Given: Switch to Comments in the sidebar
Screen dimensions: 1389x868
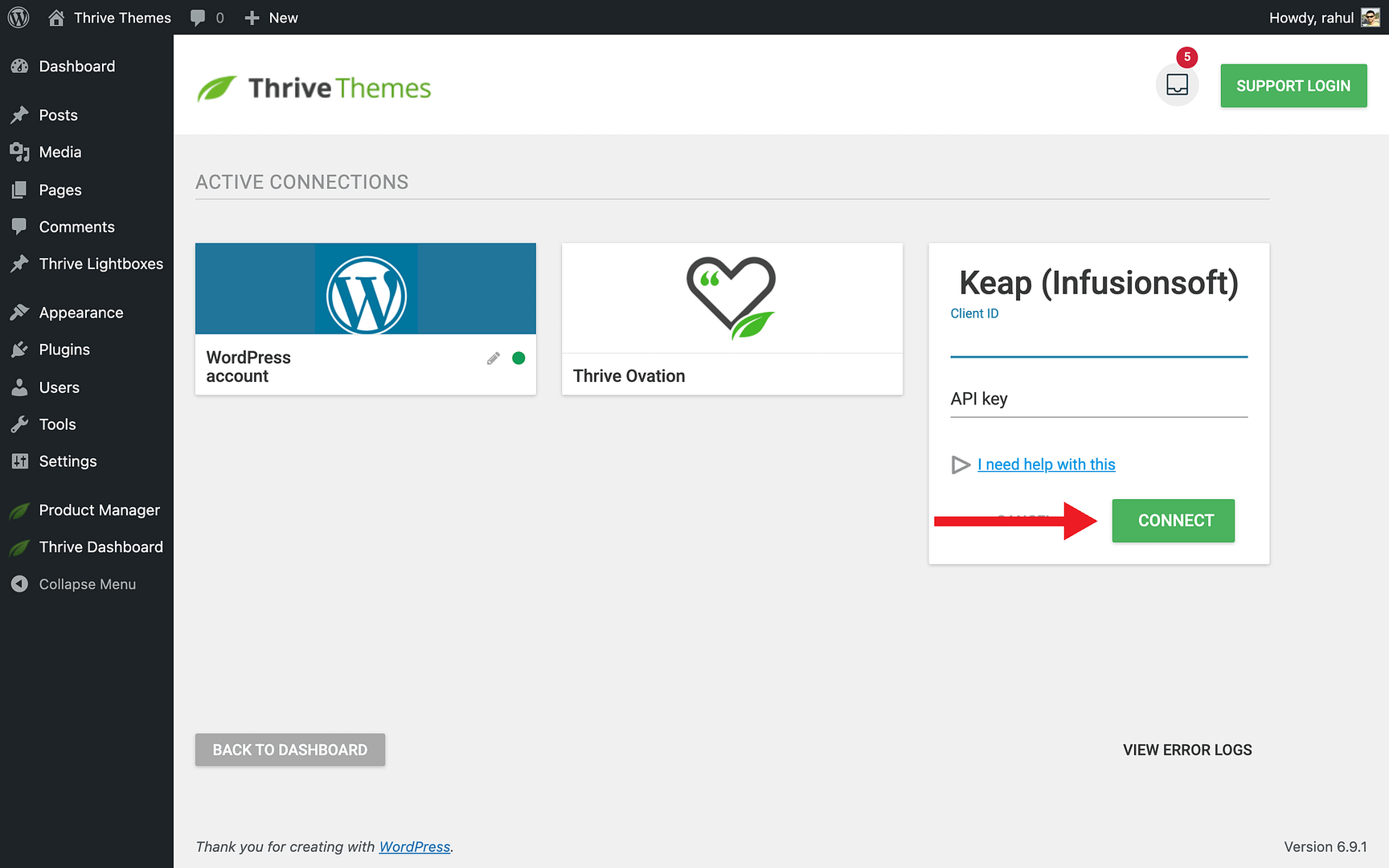Looking at the screenshot, I should point(20,227).
